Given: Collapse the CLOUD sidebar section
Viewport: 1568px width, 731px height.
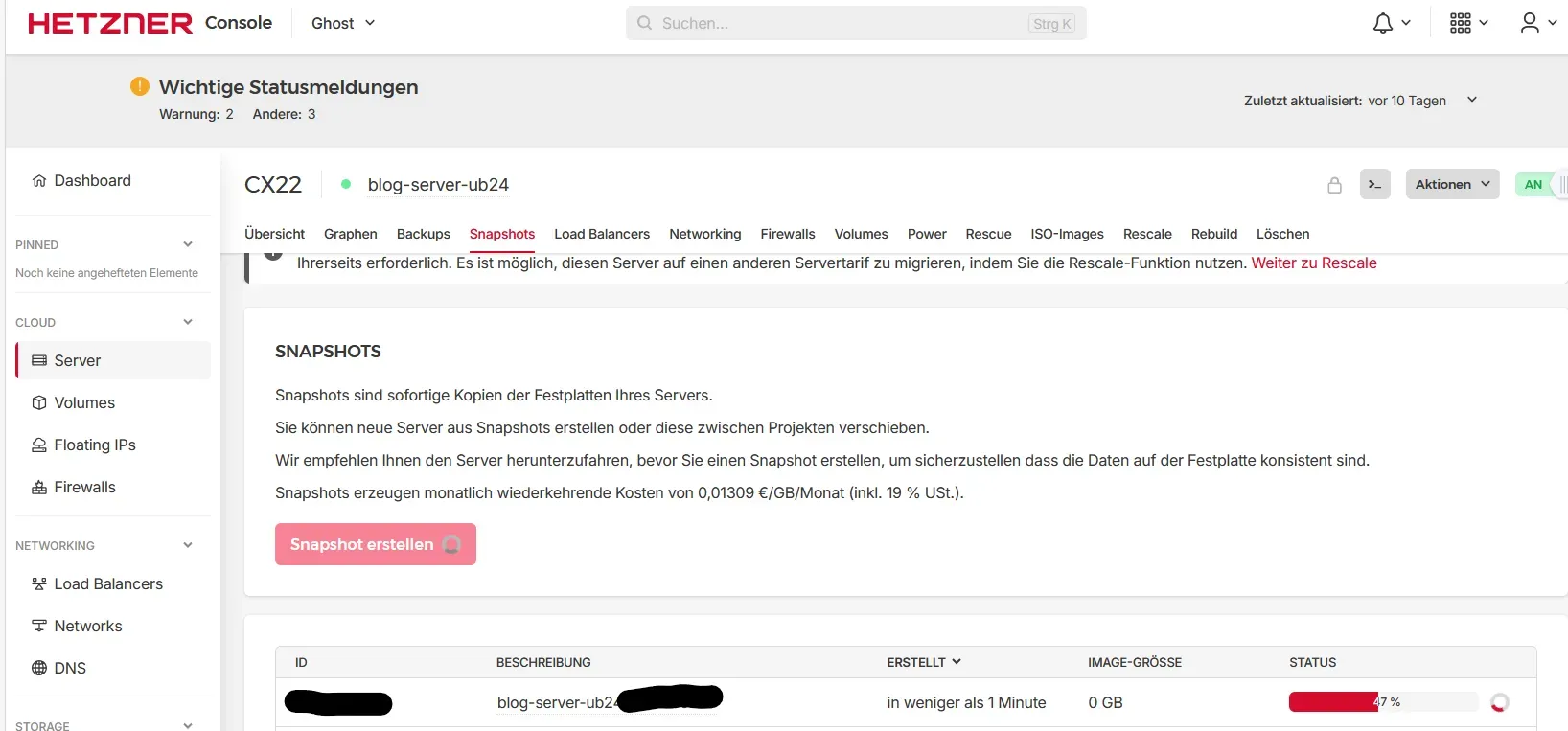Looking at the screenshot, I should click(188, 322).
